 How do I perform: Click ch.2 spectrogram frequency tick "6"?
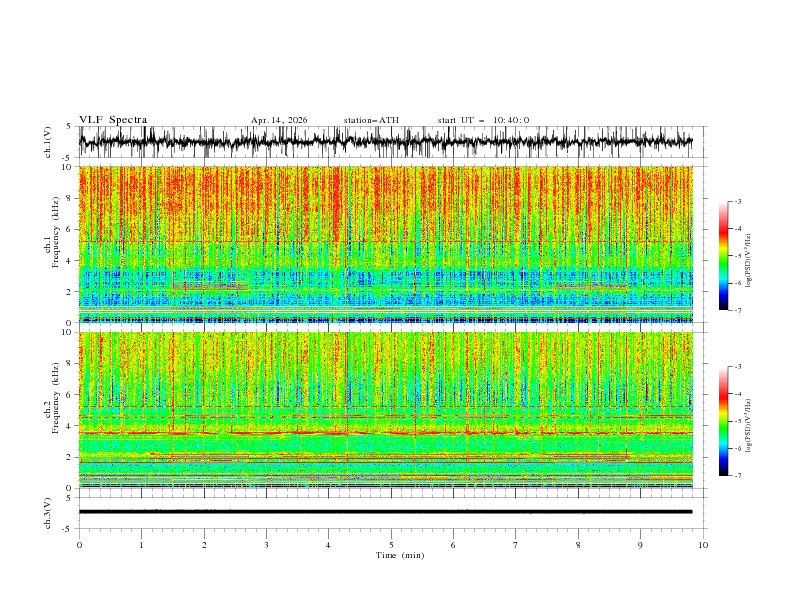pyautogui.click(x=69, y=394)
